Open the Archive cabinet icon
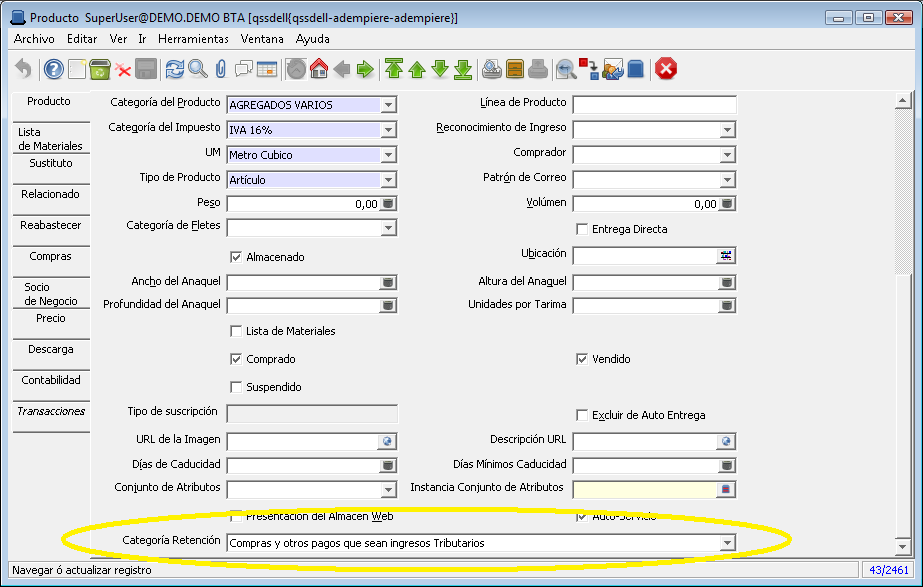This screenshot has width=923, height=587. click(514, 69)
